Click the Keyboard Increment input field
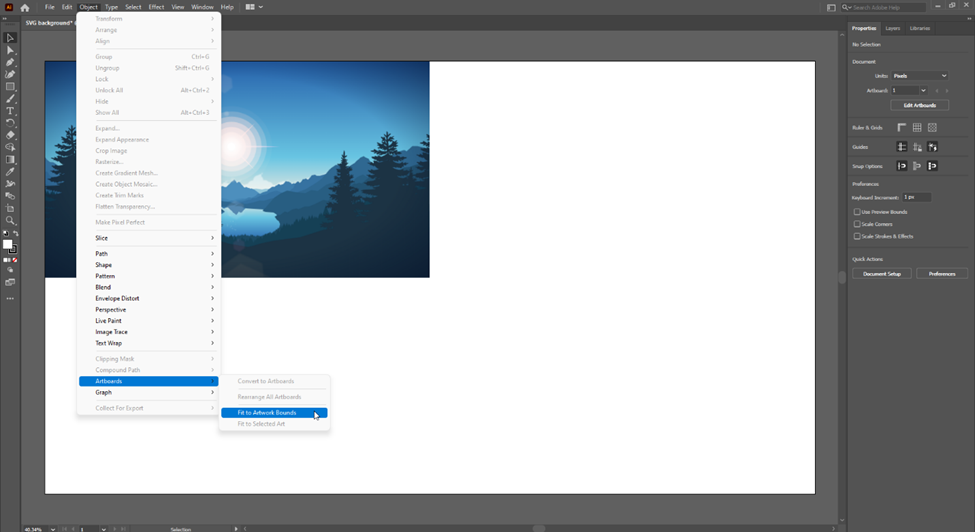This screenshot has width=975, height=532. click(x=916, y=197)
